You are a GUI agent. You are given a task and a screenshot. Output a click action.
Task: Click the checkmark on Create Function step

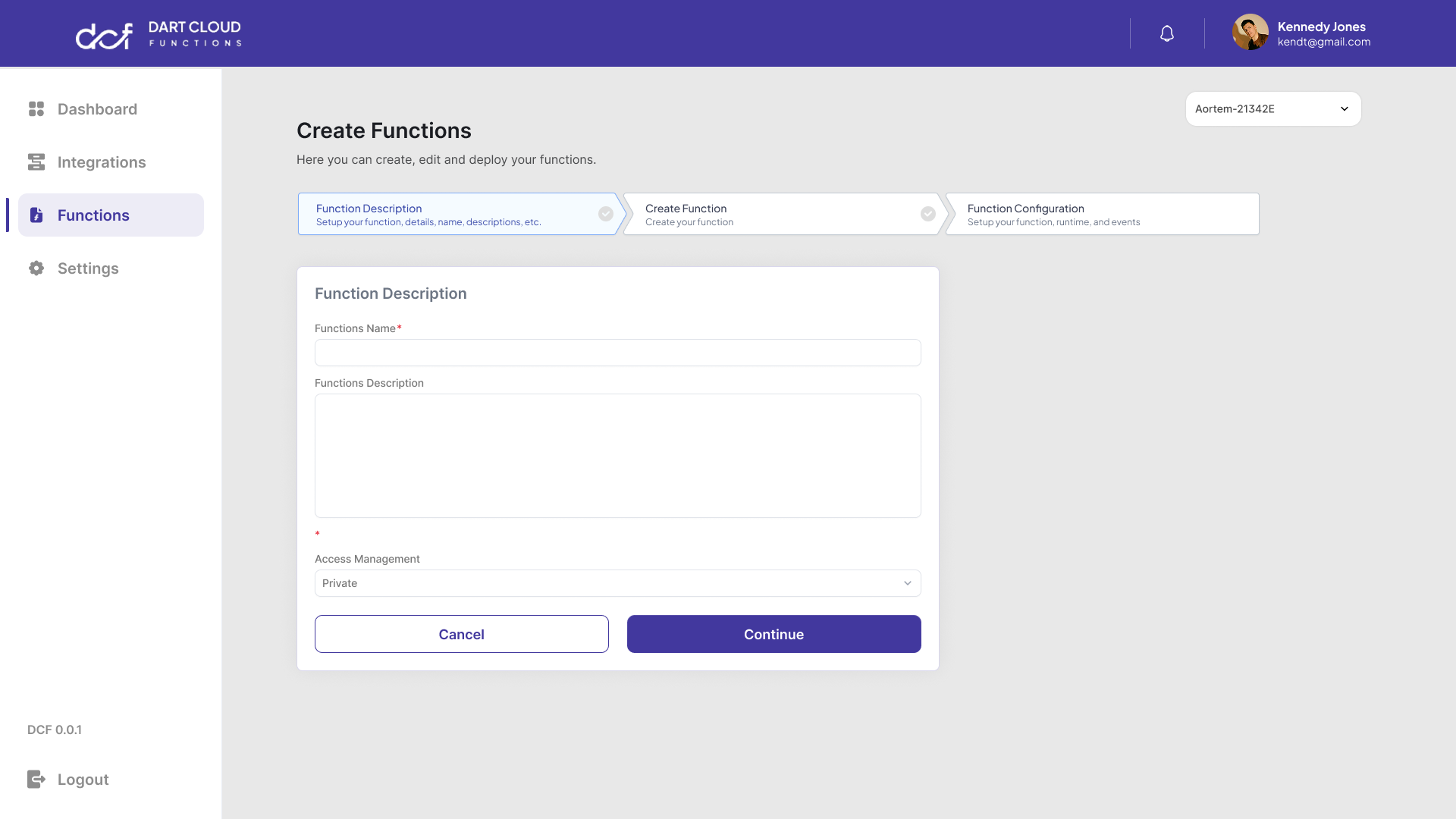(927, 214)
